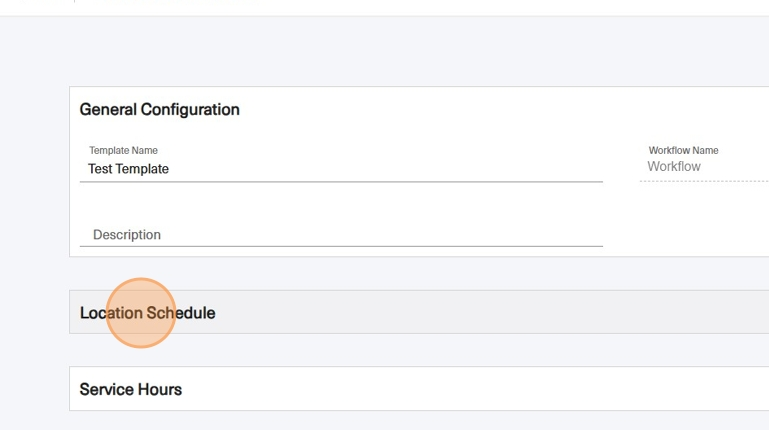Click the underline beneath the Description field
This screenshot has width=769, height=430.
(x=341, y=246)
